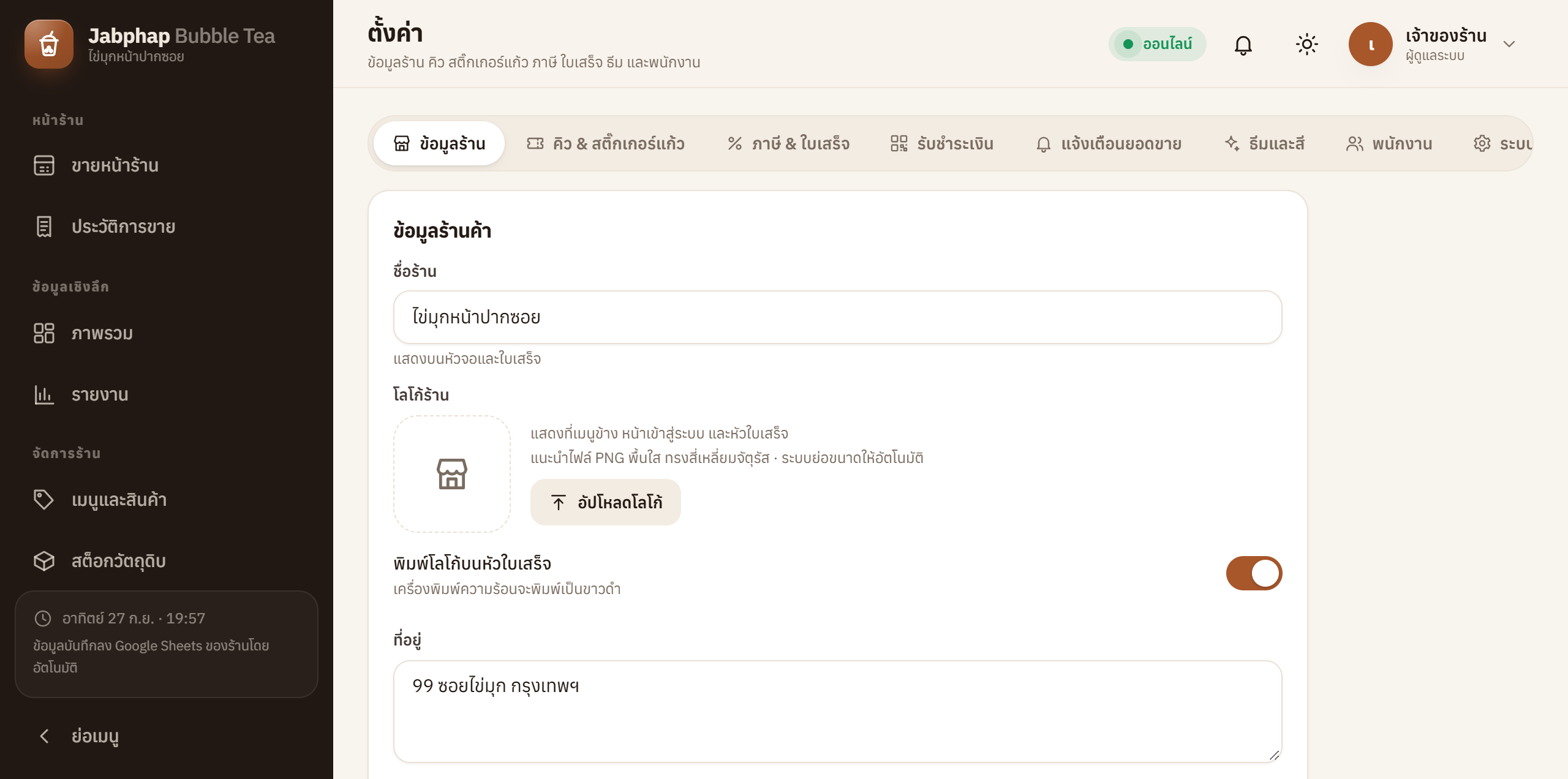Open the notification bell in header

[1243, 44]
